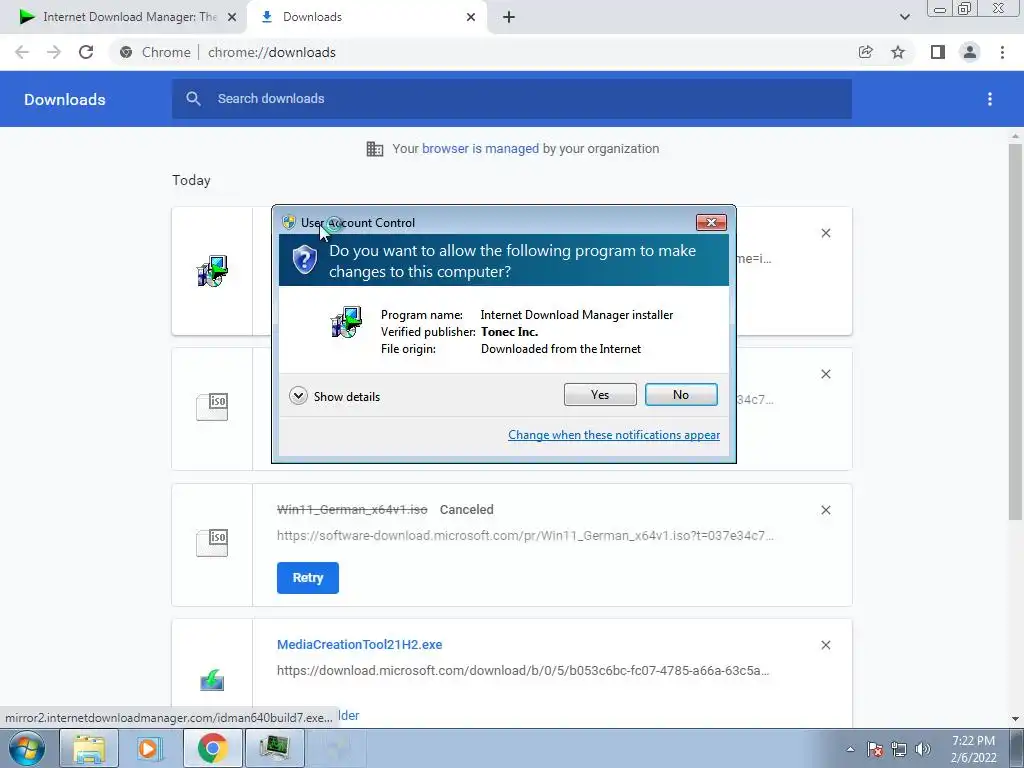Bookmark this page with star icon
This screenshot has width=1024, height=768.
(x=898, y=52)
